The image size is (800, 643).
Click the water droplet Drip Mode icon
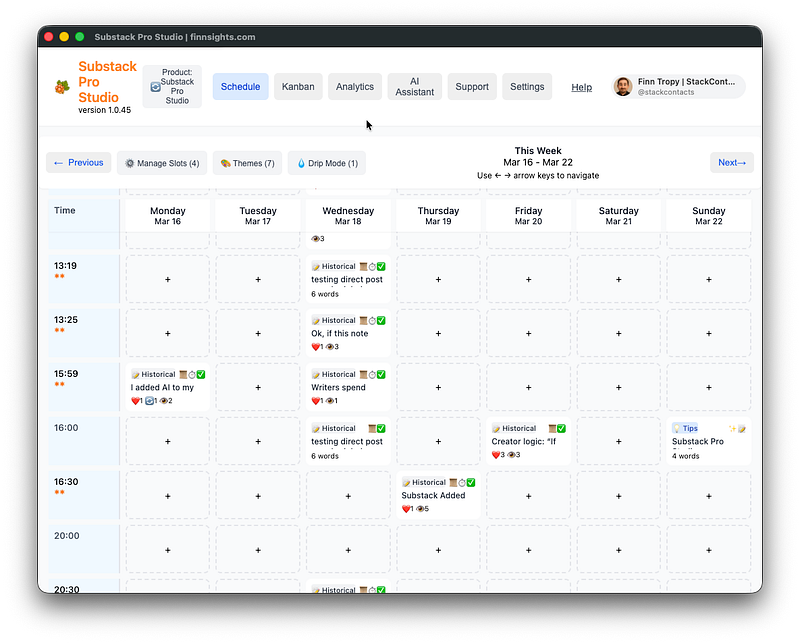pyautogui.click(x=301, y=163)
